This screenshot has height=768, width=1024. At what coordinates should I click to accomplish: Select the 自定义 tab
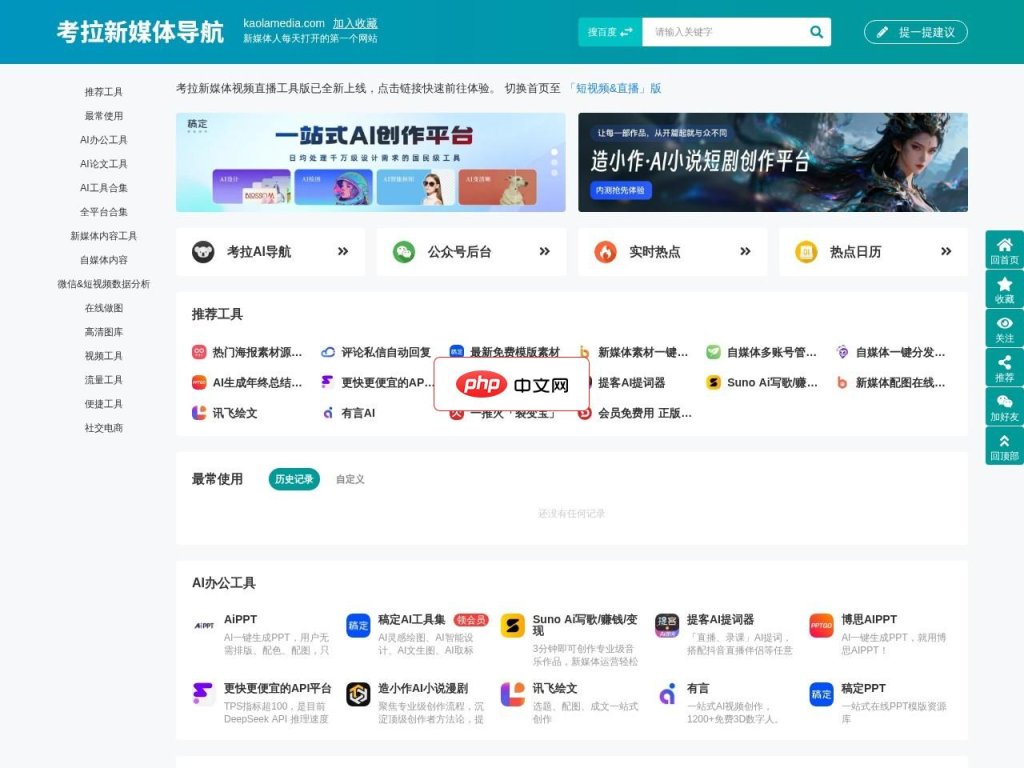(x=350, y=479)
